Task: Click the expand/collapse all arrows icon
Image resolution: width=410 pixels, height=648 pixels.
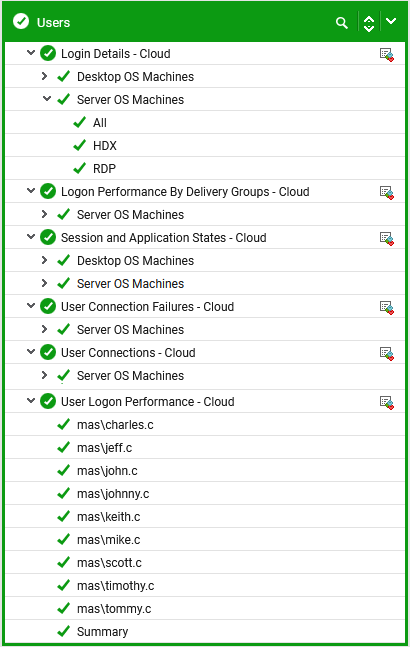Action: tap(369, 23)
